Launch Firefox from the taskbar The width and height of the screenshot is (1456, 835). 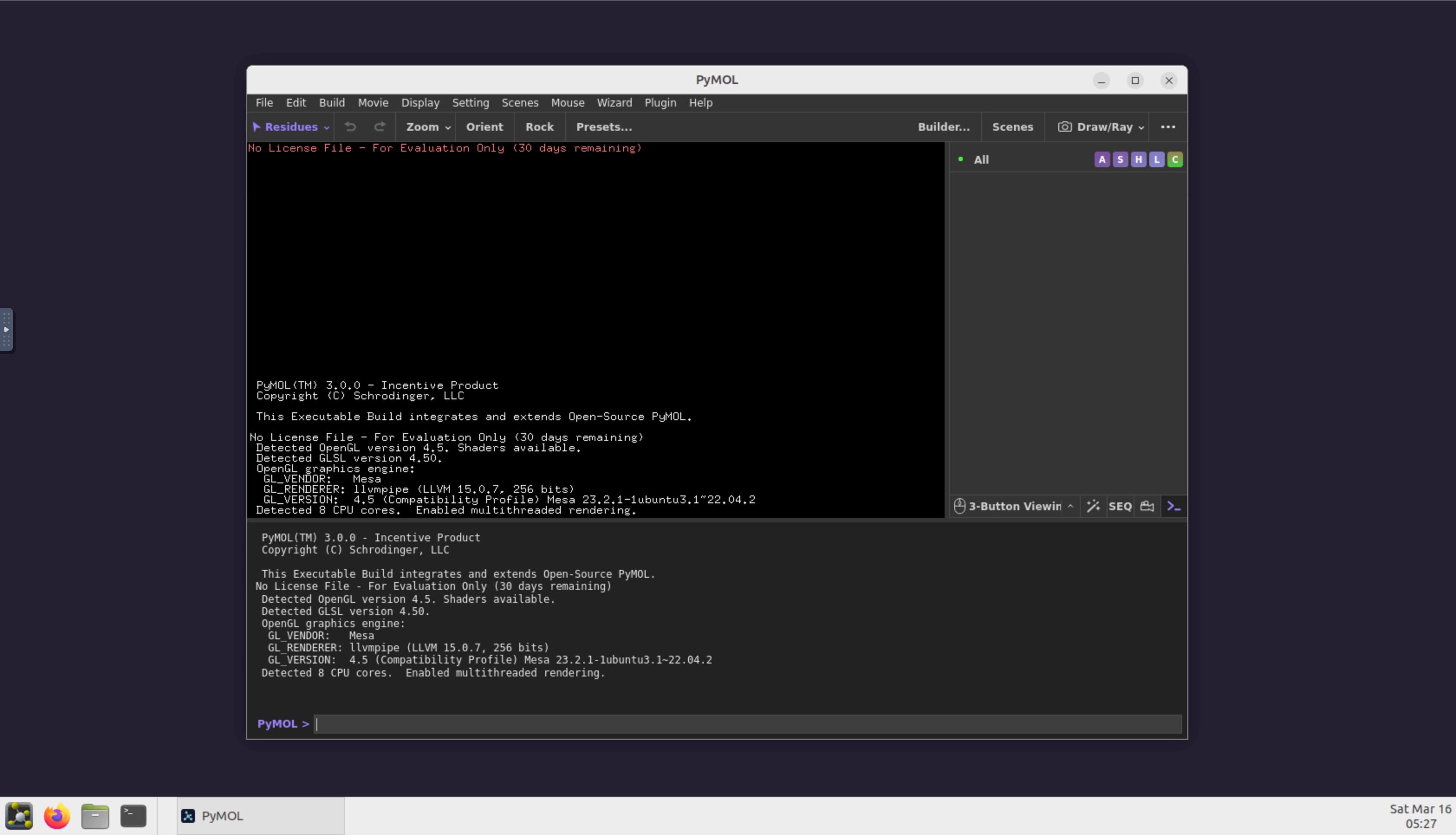coord(57,816)
